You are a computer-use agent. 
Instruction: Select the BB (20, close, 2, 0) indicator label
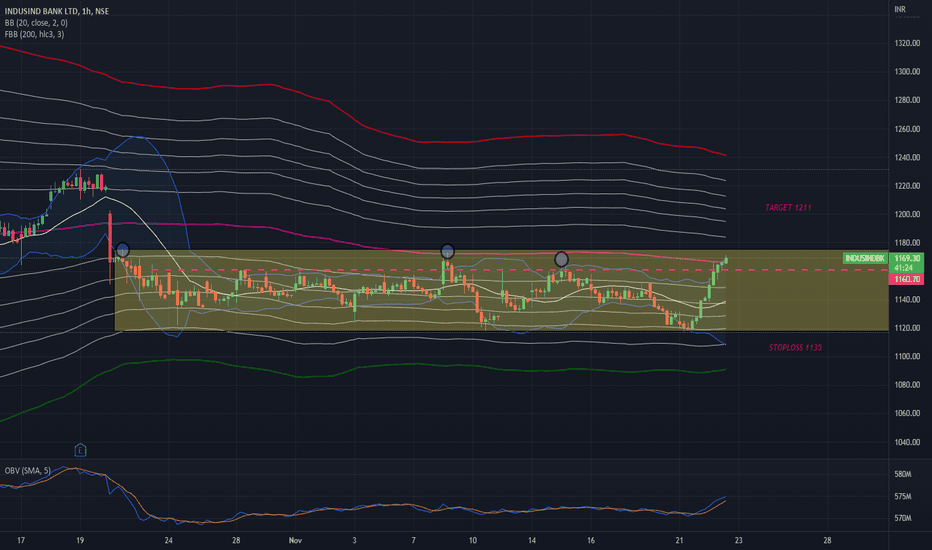(36, 23)
